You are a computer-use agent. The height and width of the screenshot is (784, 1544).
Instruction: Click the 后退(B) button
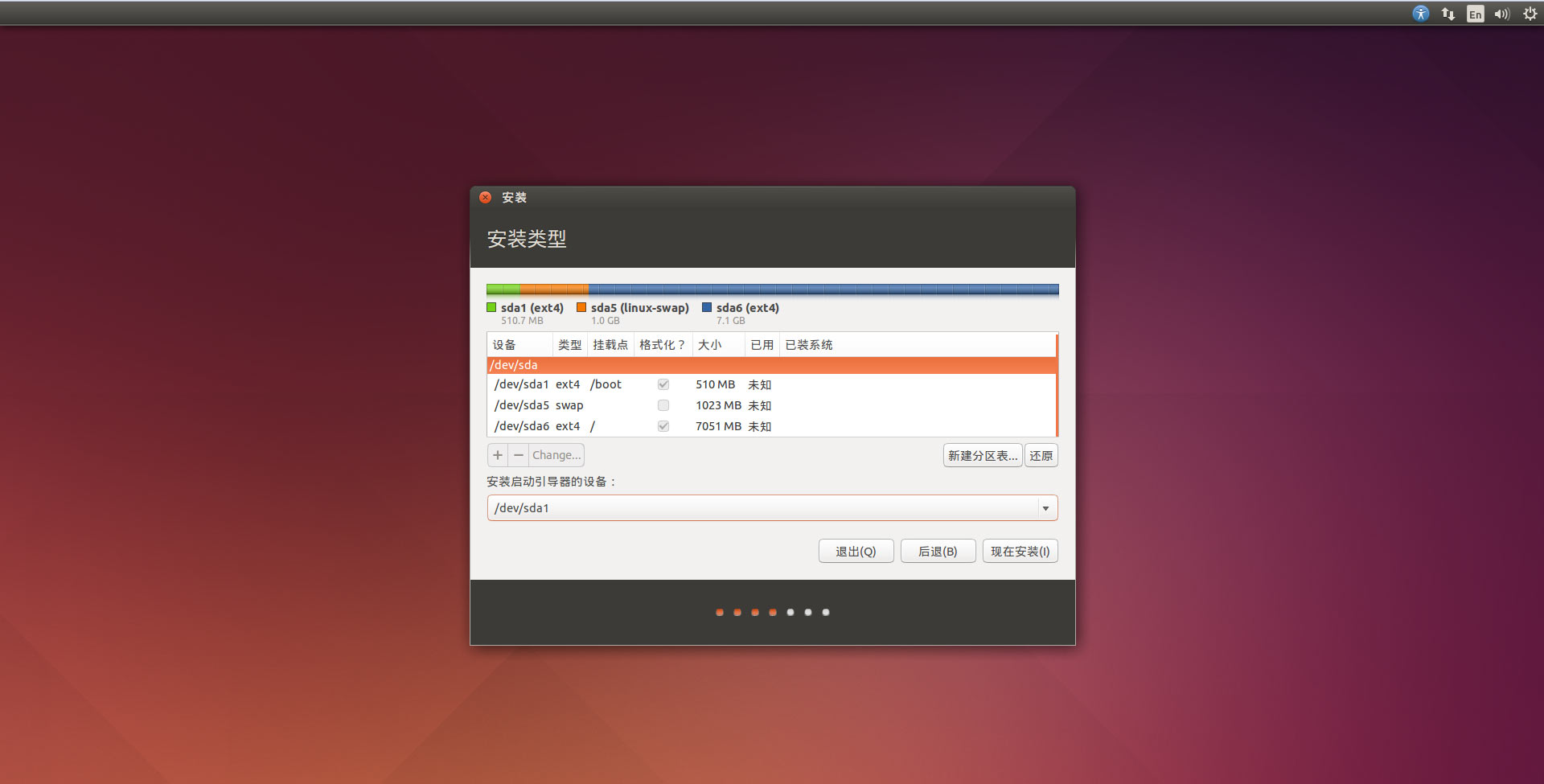[938, 552]
